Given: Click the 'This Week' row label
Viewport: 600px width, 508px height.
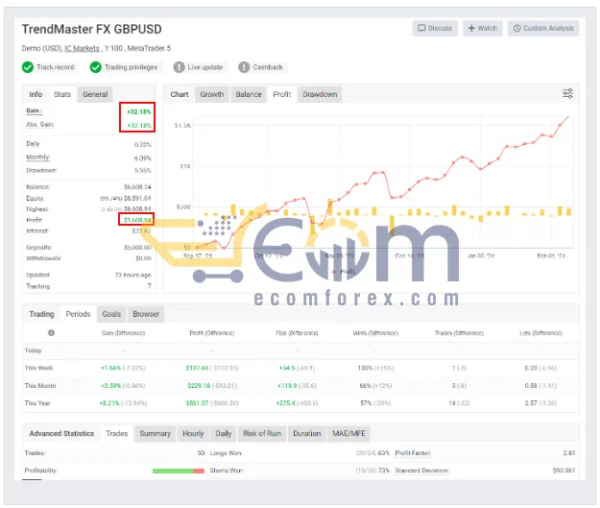Looking at the screenshot, I should (39, 368).
